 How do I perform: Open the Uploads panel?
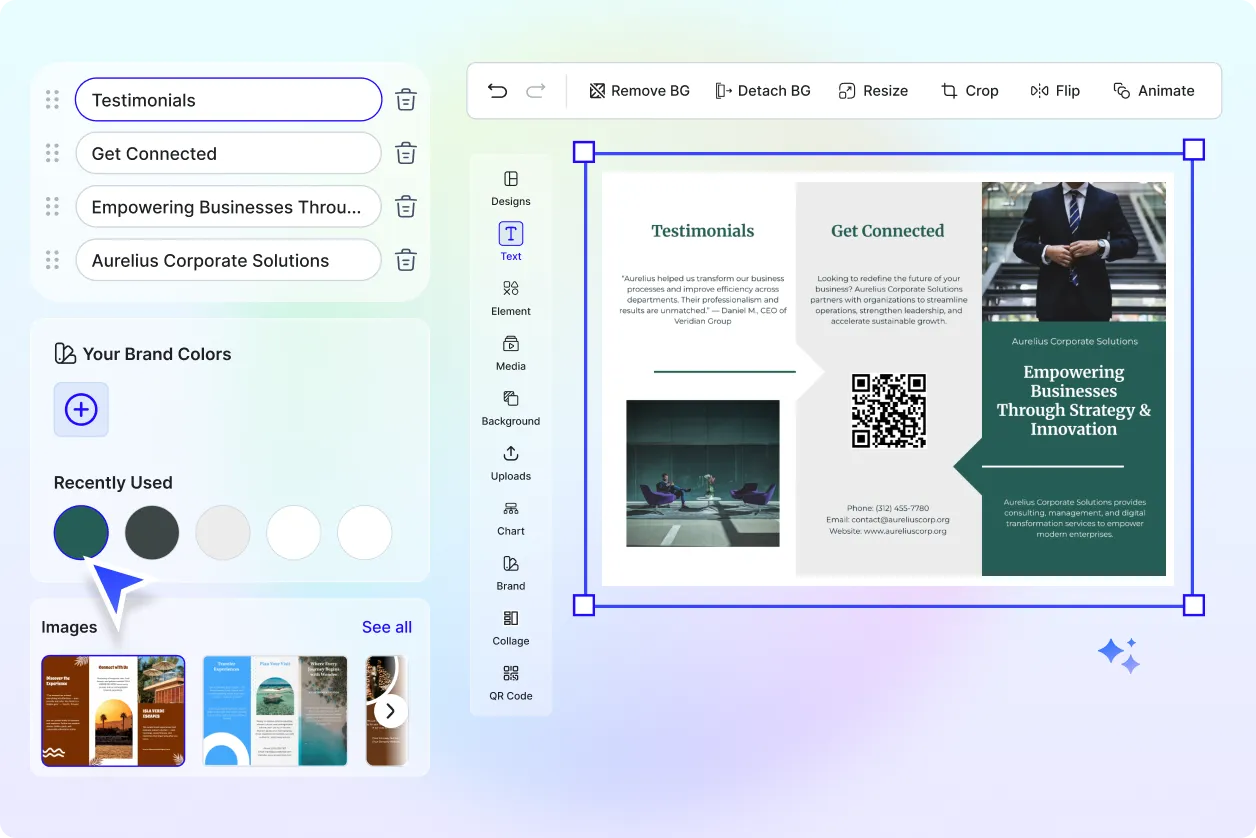click(x=510, y=464)
